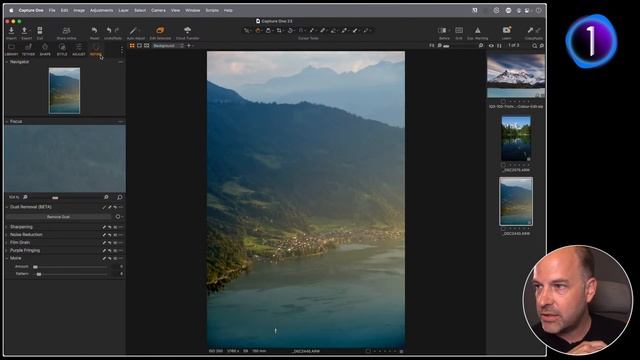
Task: Switch to the Library tool tab
Action: pyautogui.click(x=11, y=49)
